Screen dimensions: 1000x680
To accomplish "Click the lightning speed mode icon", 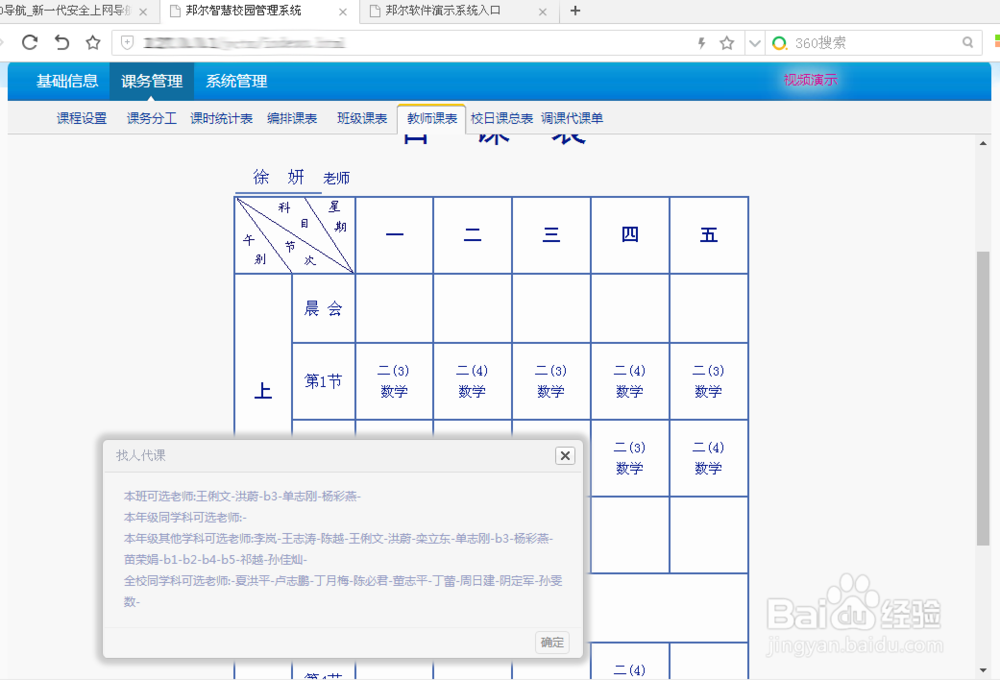I will coord(702,43).
